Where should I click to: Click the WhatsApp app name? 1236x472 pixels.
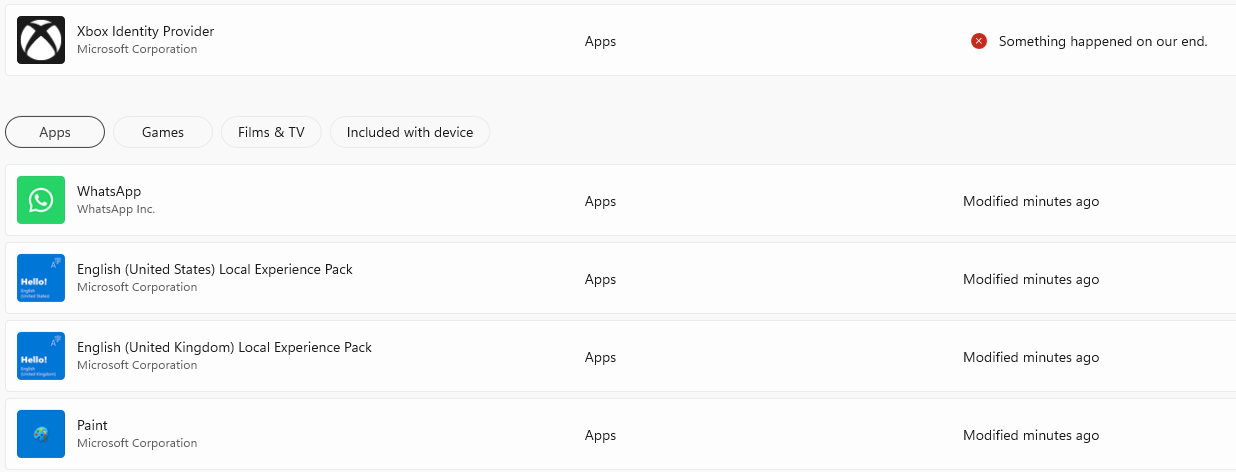(109, 191)
